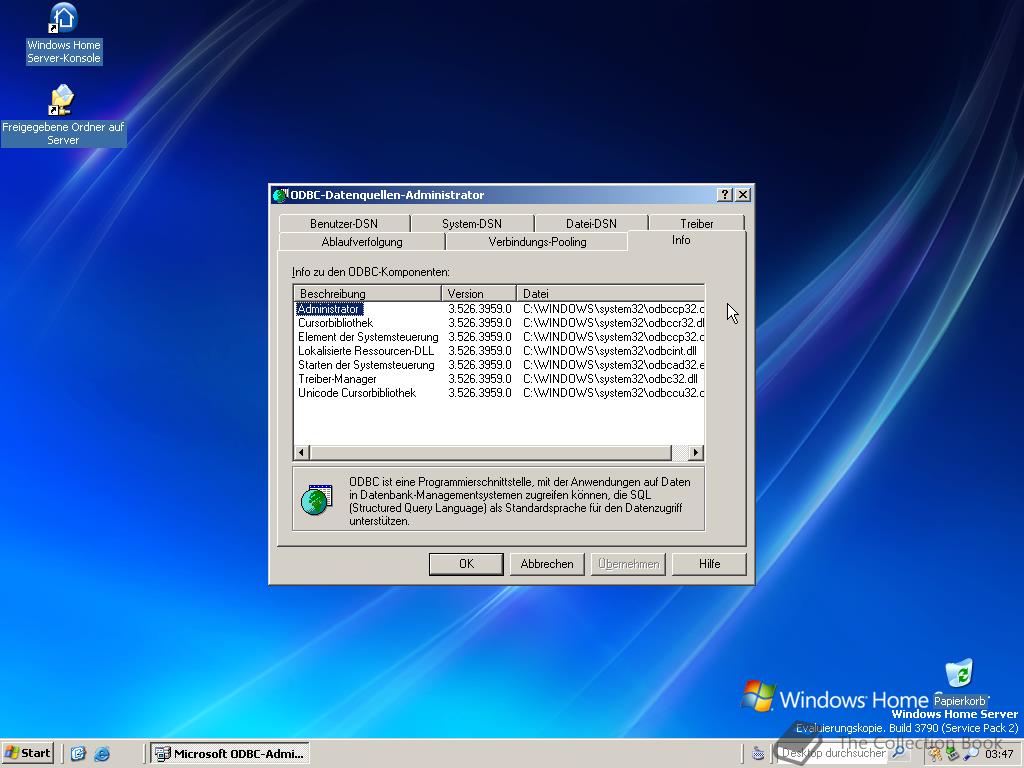Click the left arrow of the horizontal scrollbar
The height and width of the screenshot is (768, 1024).
pyautogui.click(x=302, y=453)
